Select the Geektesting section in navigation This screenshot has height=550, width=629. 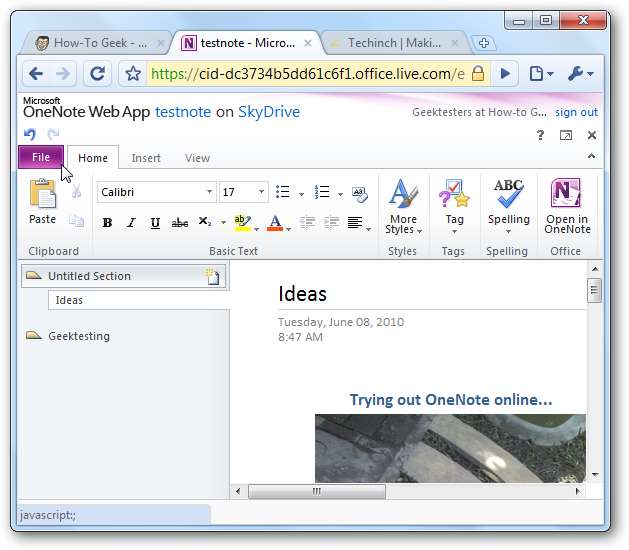(x=78, y=336)
